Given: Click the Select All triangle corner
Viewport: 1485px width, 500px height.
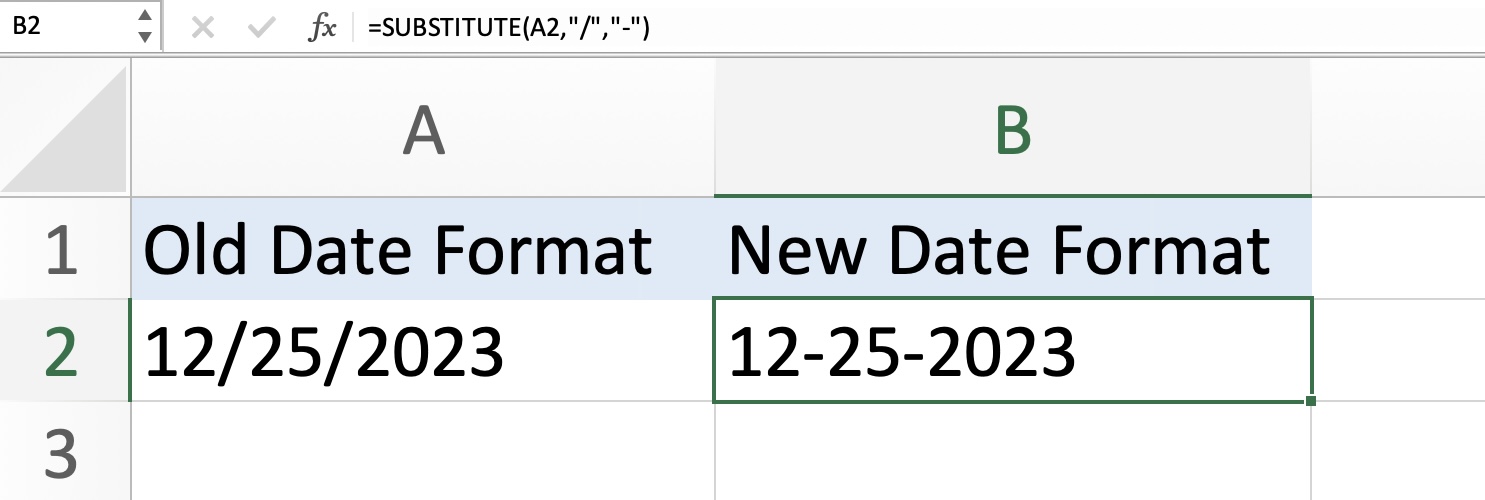Looking at the screenshot, I should click(x=65, y=129).
